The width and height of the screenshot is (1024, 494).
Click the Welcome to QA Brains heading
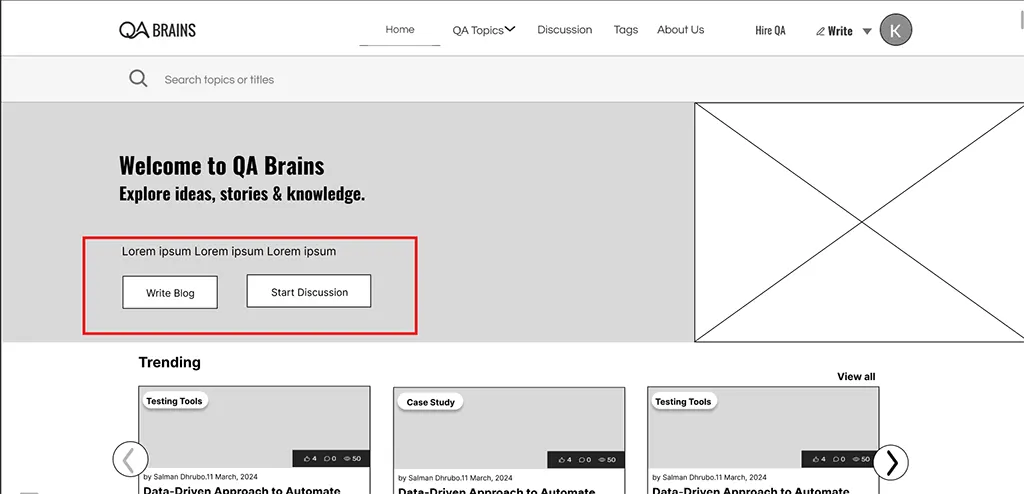pos(221,166)
